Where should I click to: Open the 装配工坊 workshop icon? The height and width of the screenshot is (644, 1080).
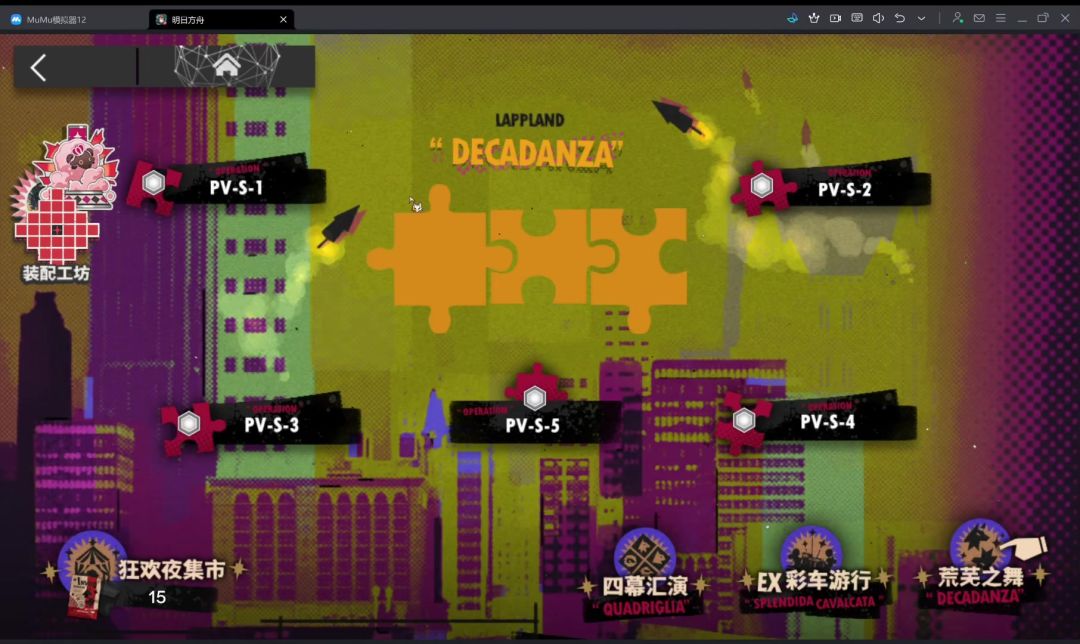coord(58,205)
